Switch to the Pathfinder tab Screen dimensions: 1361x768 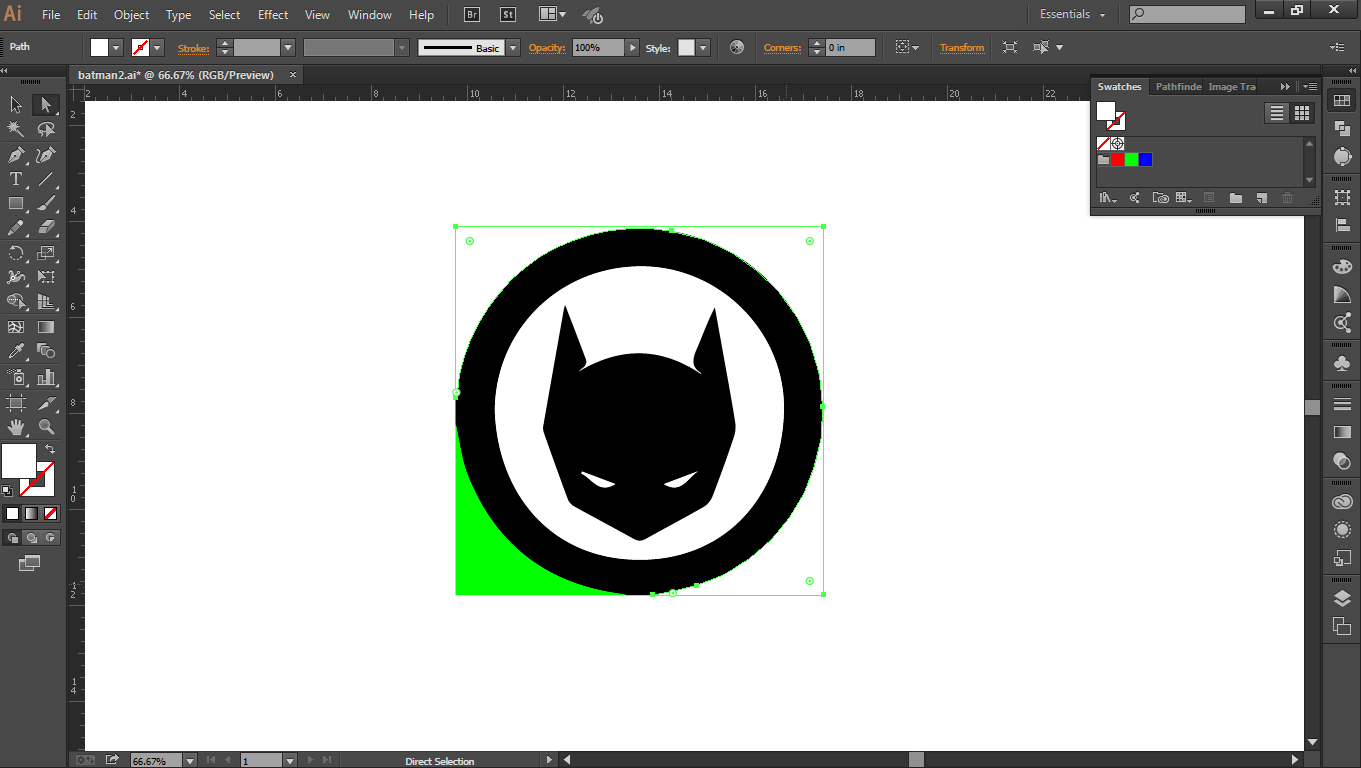1176,86
